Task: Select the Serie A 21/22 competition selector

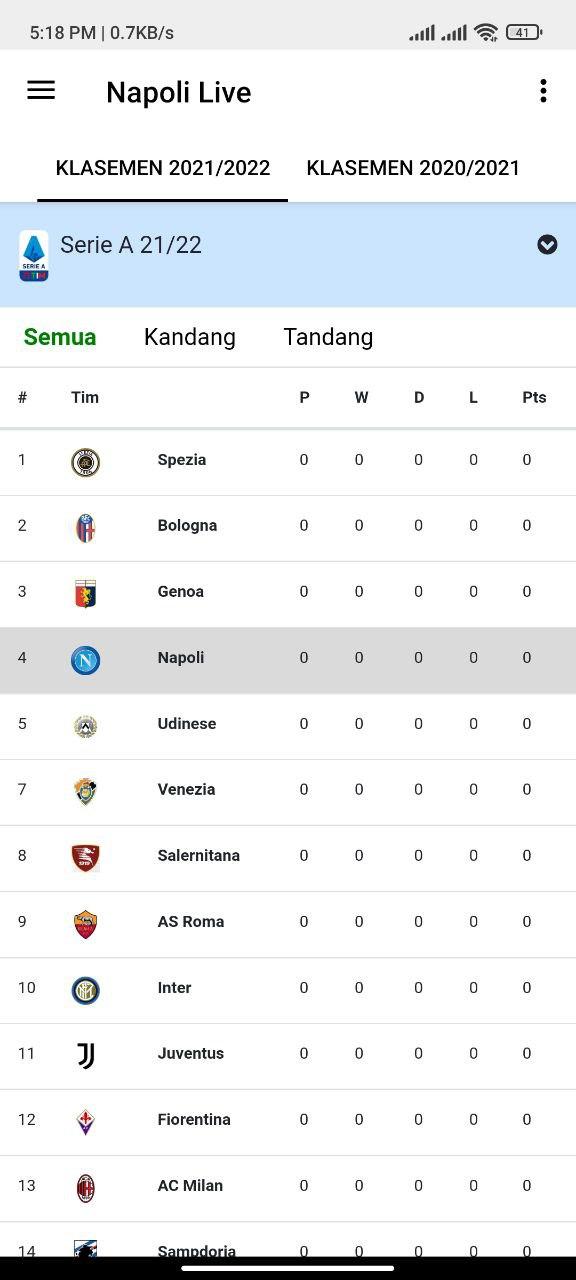Action: coord(288,256)
